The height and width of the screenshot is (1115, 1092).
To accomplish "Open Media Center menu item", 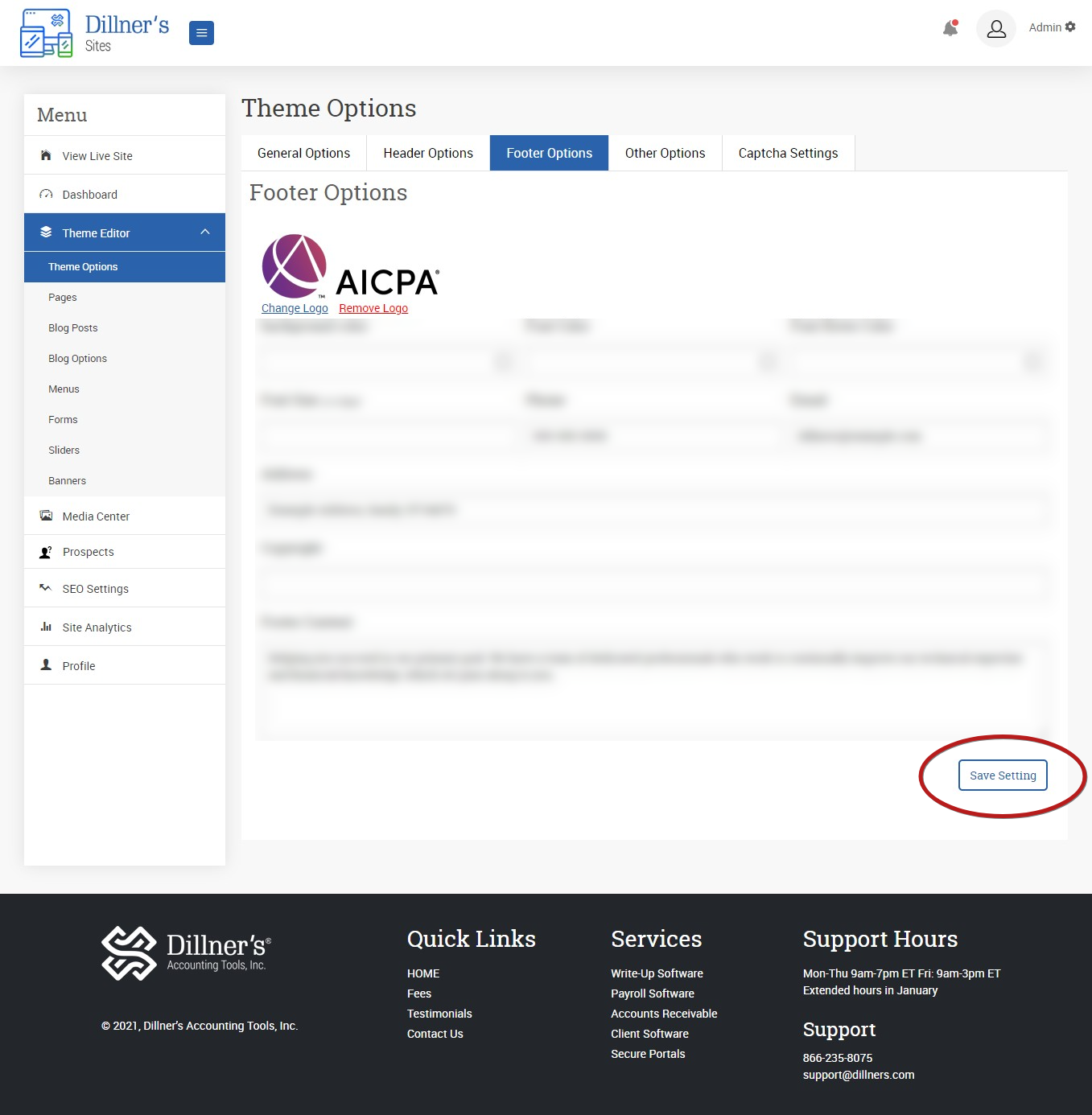I will (x=125, y=516).
